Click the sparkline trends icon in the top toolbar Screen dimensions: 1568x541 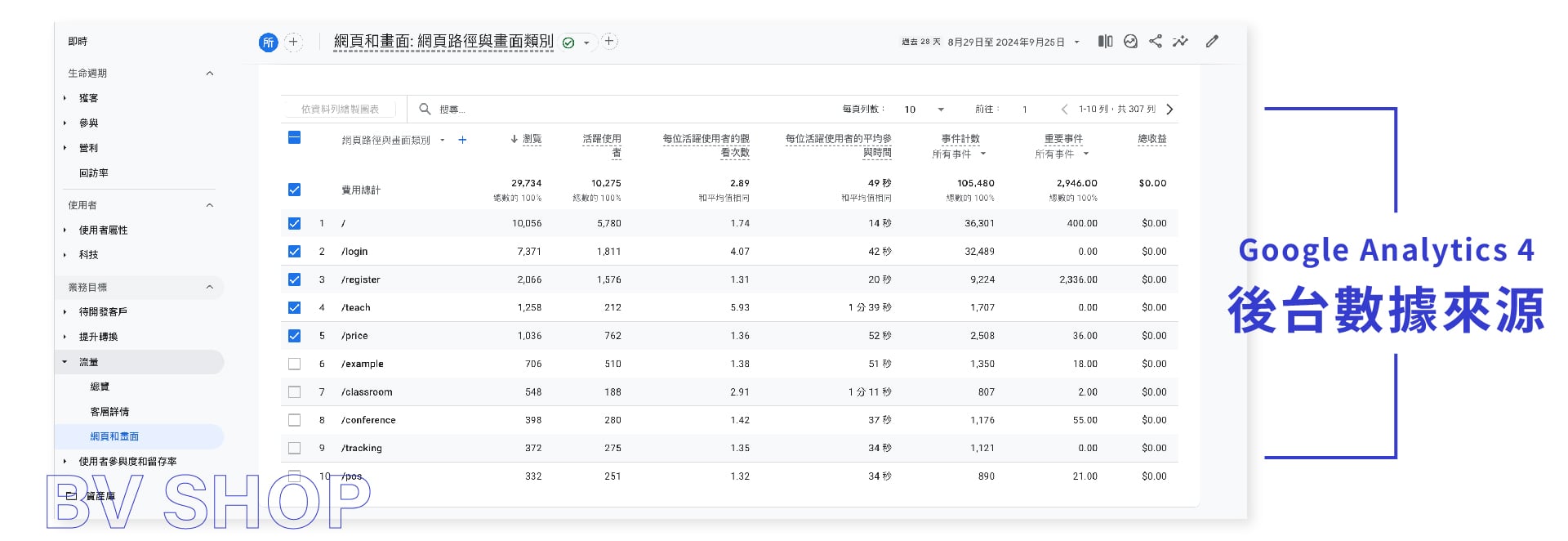[1181, 42]
